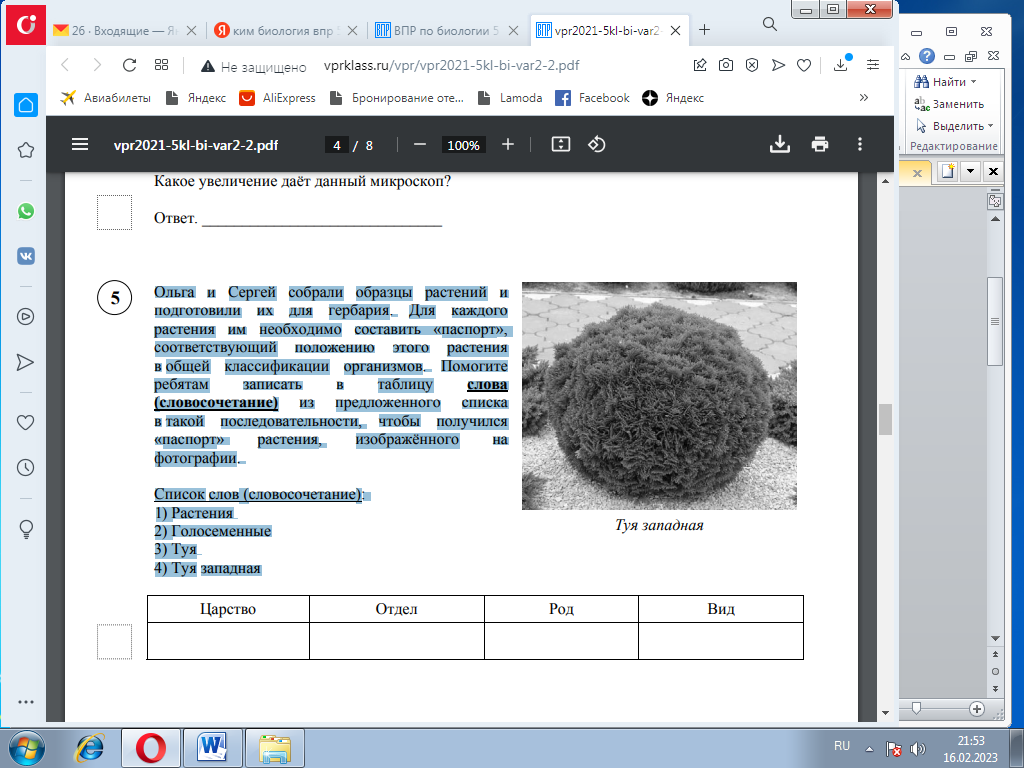1024x768 pixels.
Task: Click the 'Отдел' table header
Action: (x=396, y=609)
